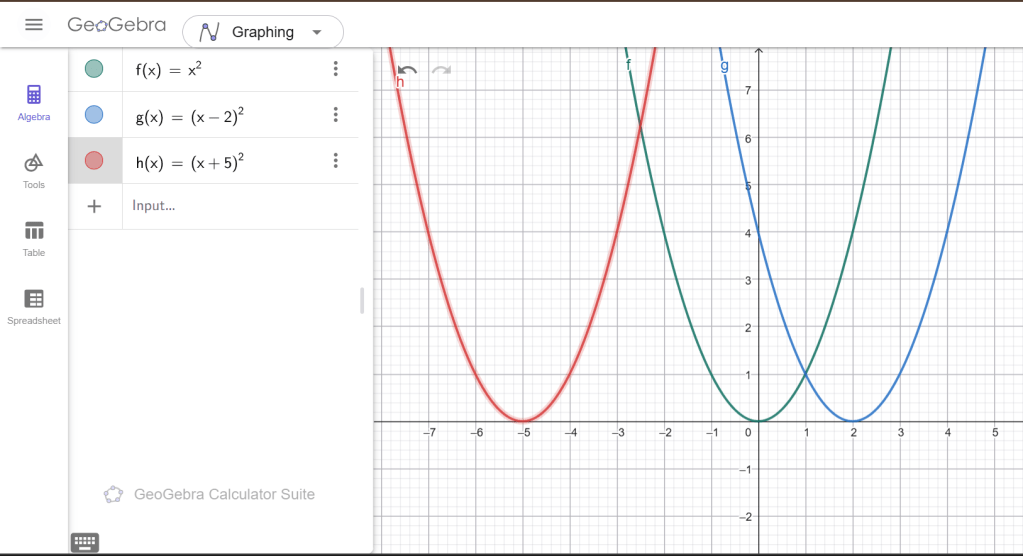Screen dimensions: 1023x556
Task: Click the GeoGebra logo
Action: click(116, 25)
